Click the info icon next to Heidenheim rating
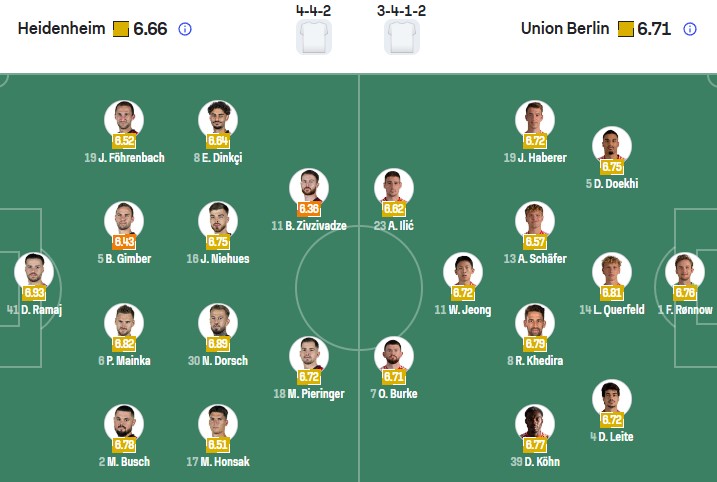 click(x=184, y=29)
